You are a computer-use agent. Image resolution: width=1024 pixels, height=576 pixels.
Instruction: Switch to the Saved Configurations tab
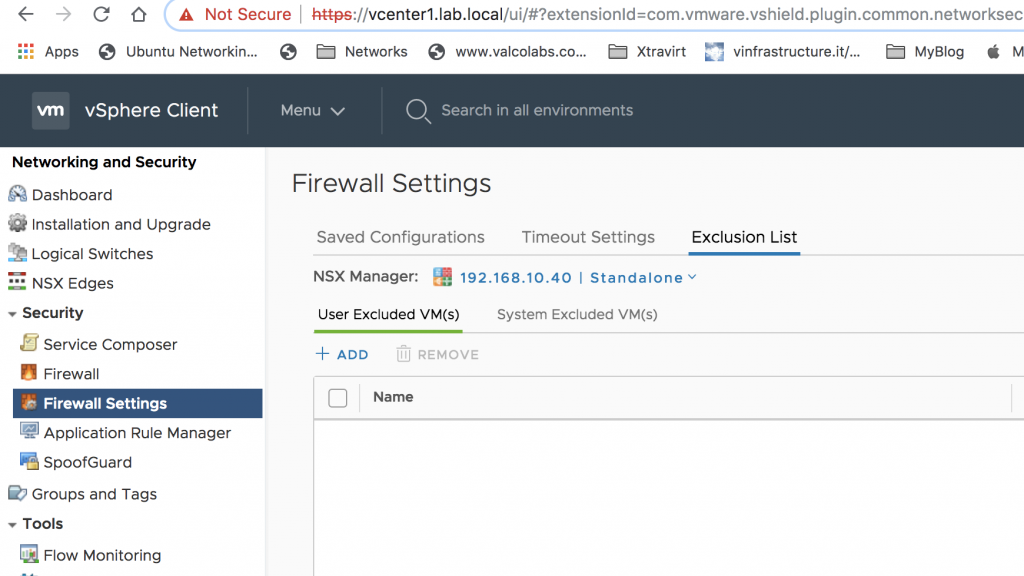pyautogui.click(x=400, y=237)
